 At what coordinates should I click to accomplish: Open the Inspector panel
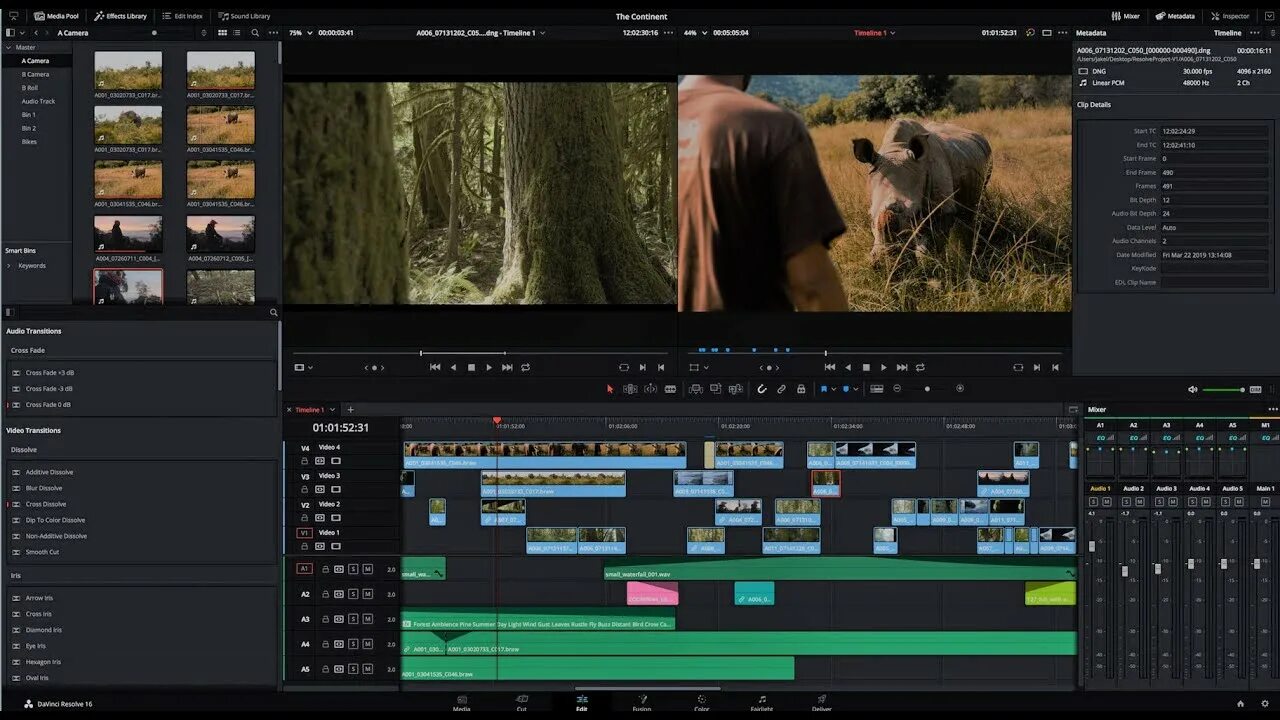1230,16
